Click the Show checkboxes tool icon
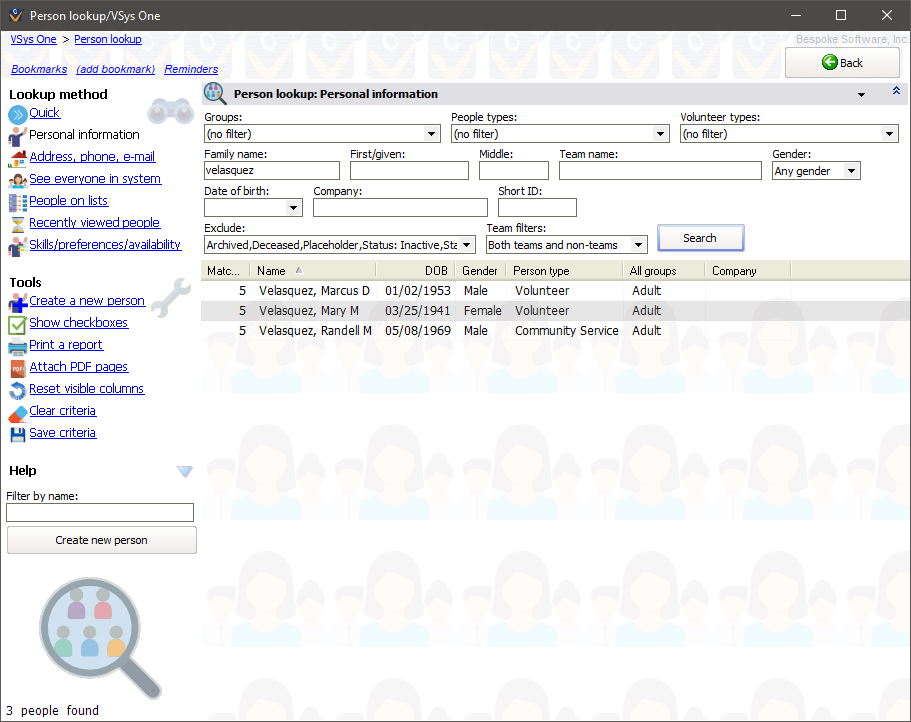This screenshot has height=722, width=911. (x=17, y=322)
